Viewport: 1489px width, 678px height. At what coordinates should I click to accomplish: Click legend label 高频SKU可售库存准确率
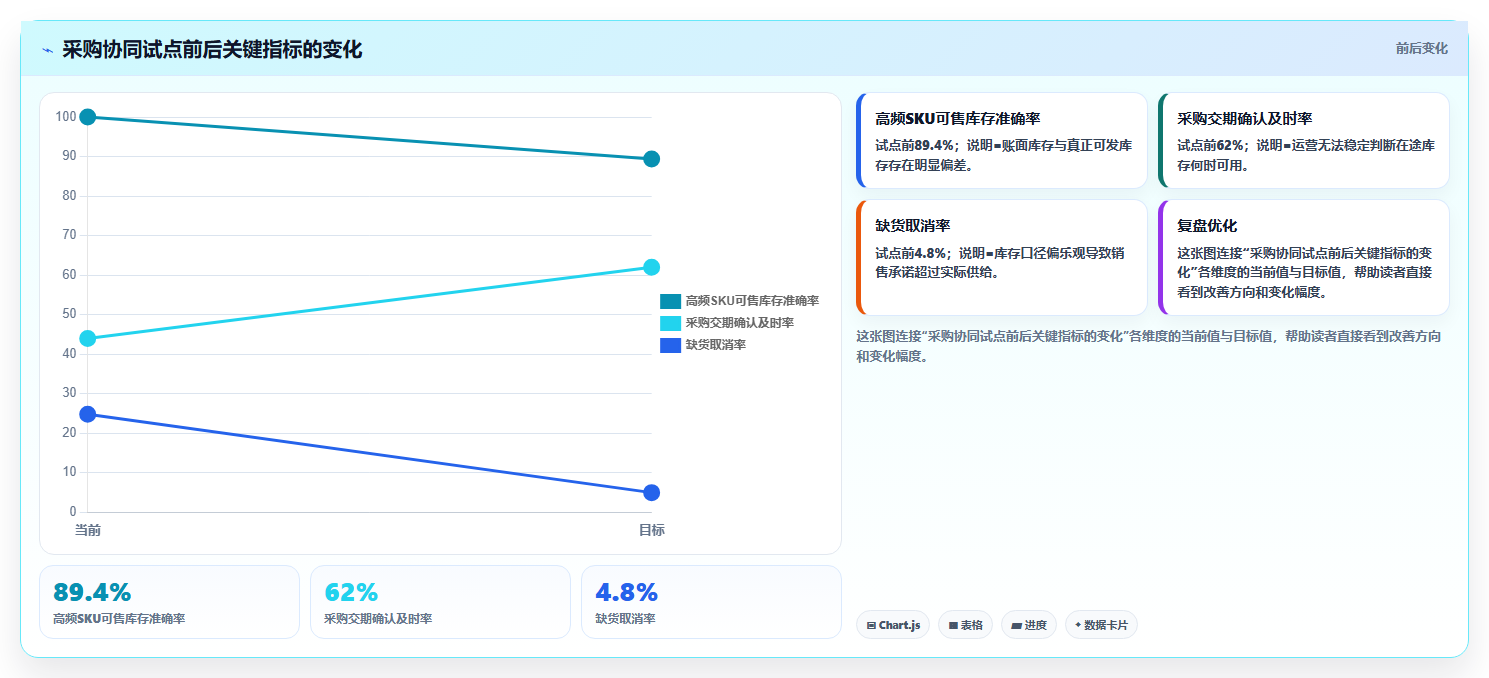(752, 301)
